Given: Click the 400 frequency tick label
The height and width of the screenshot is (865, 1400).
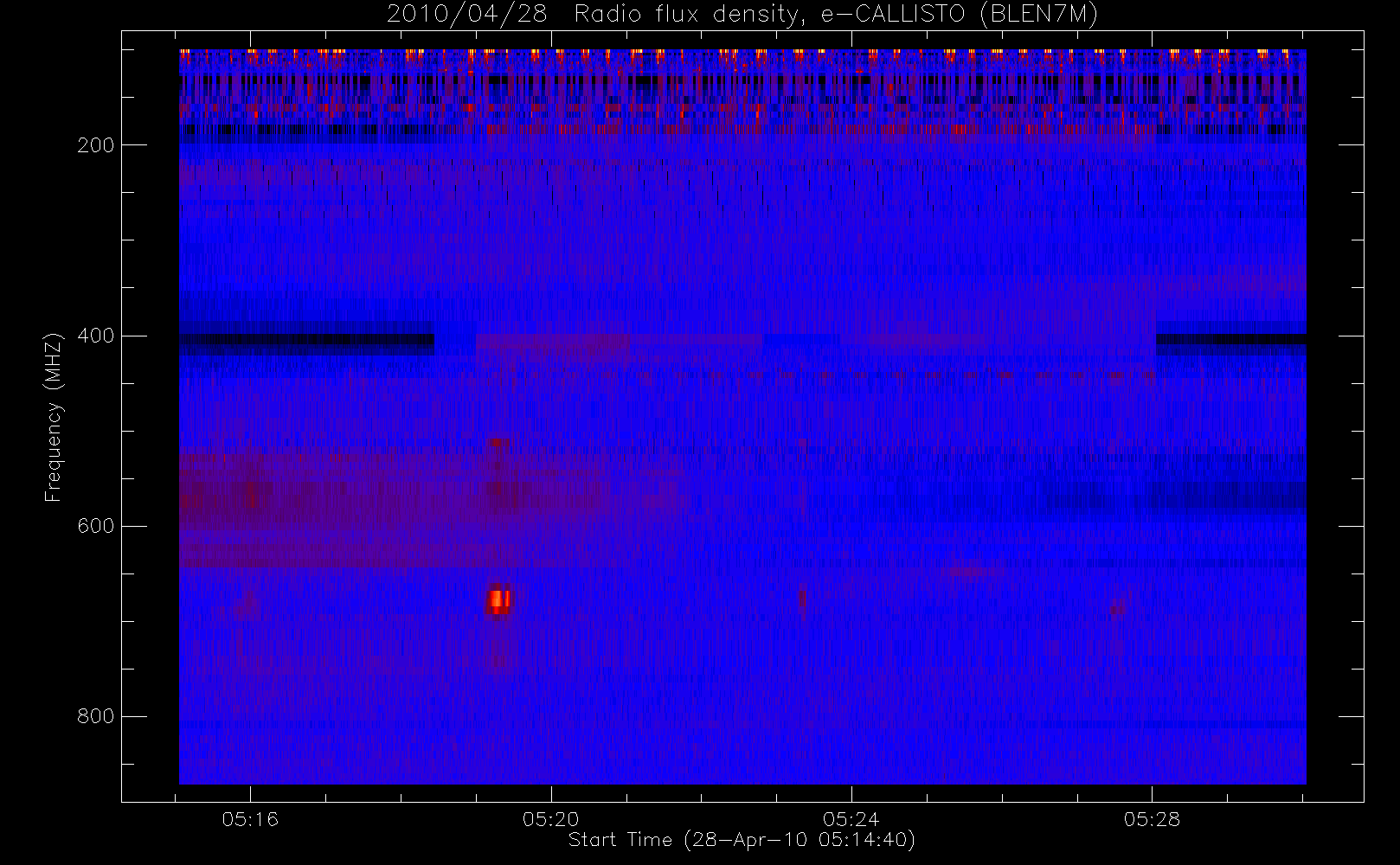Looking at the screenshot, I should [96, 336].
